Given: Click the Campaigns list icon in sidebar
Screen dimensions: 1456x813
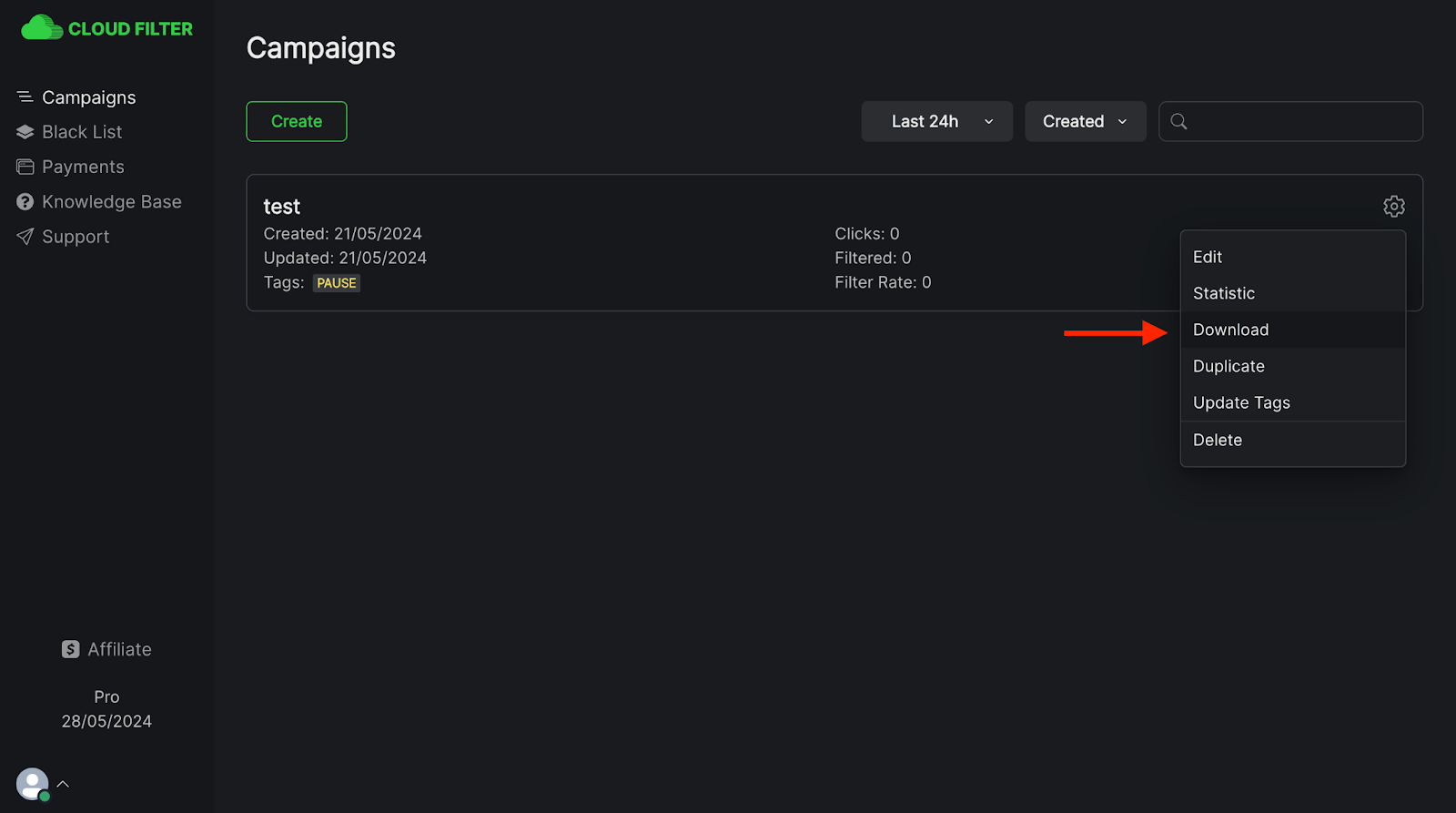Looking at the screenshot, I should point(25,97).
